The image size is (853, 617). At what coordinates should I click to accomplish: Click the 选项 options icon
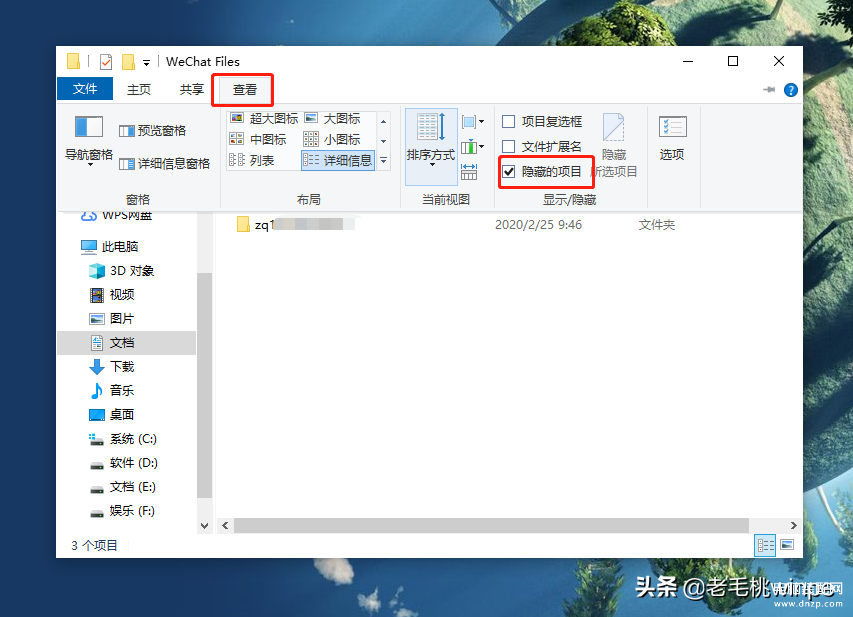(x=672, y=139)
